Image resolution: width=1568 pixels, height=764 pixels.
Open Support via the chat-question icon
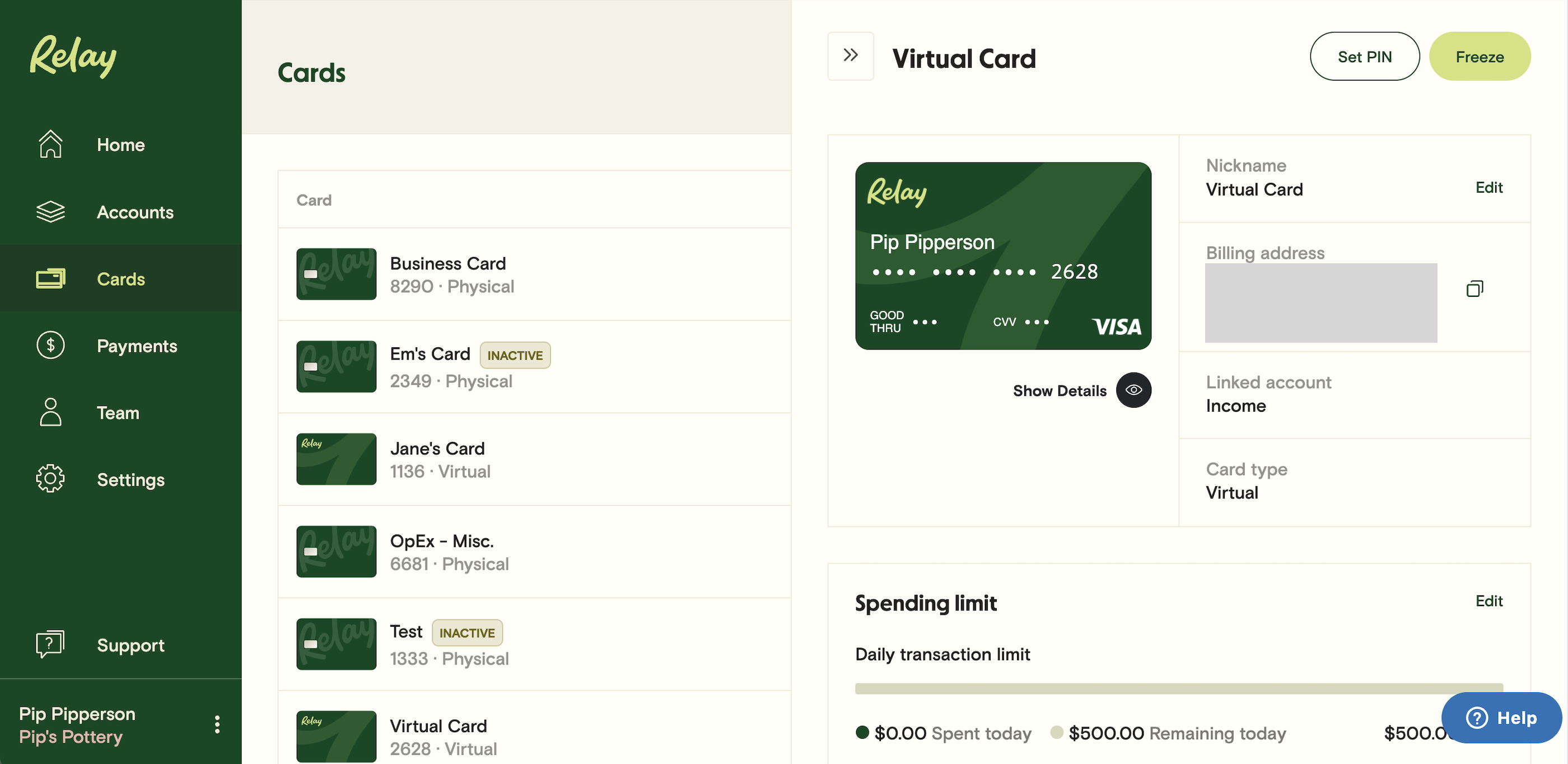tap(50, 644)
